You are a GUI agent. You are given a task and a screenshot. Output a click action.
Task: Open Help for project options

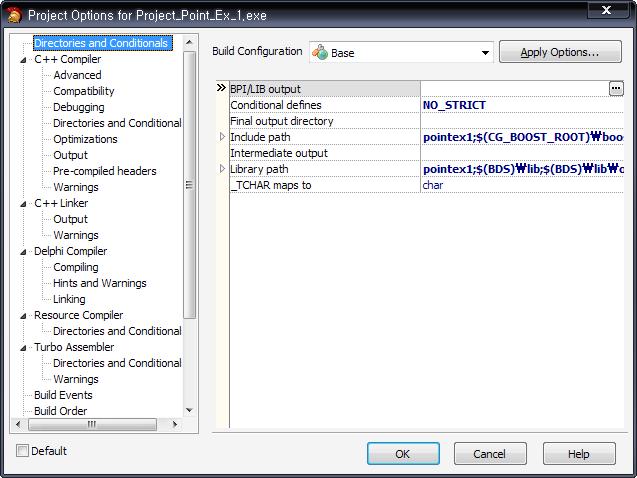(578, 454)
